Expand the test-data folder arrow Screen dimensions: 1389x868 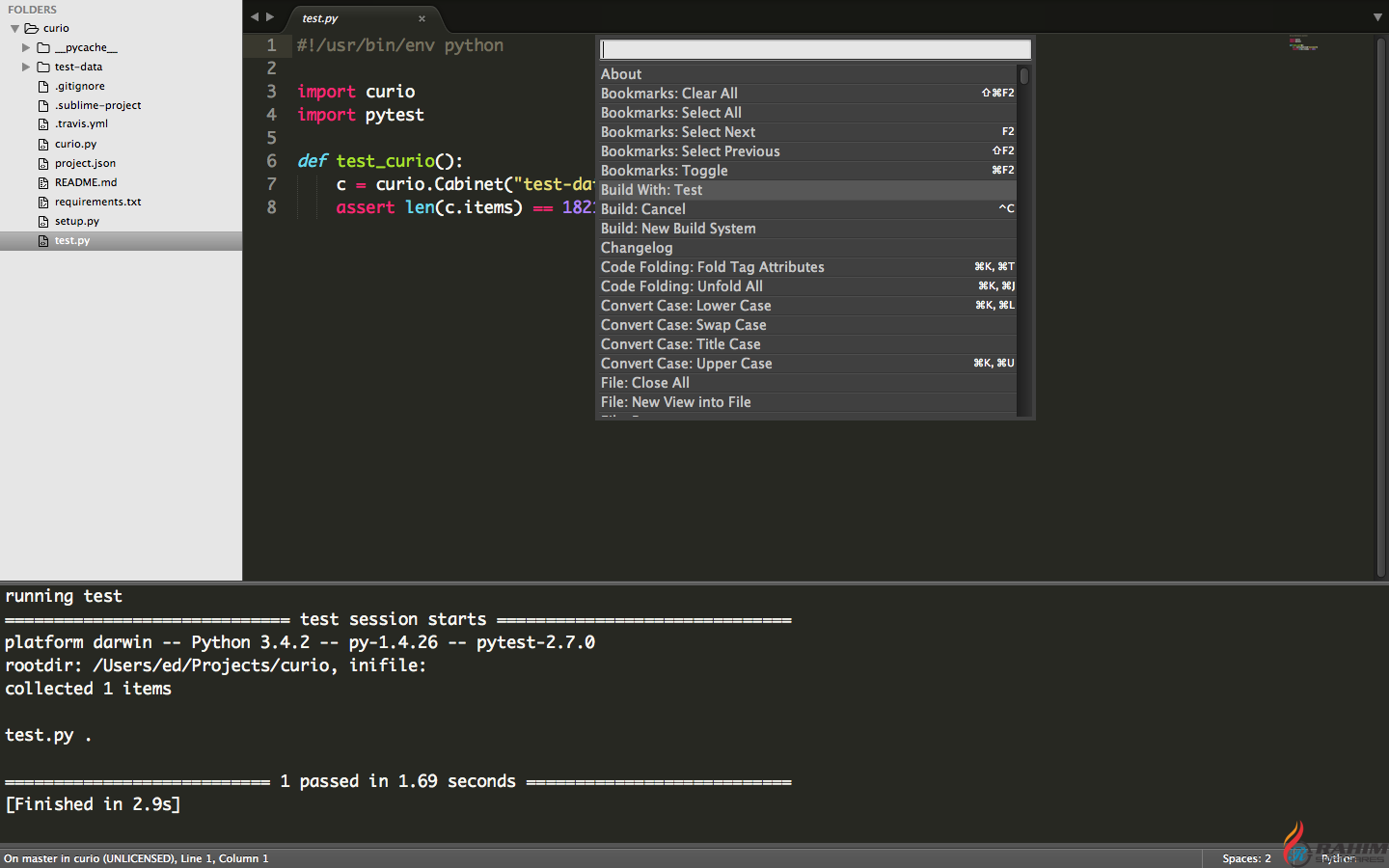(26, 67)
